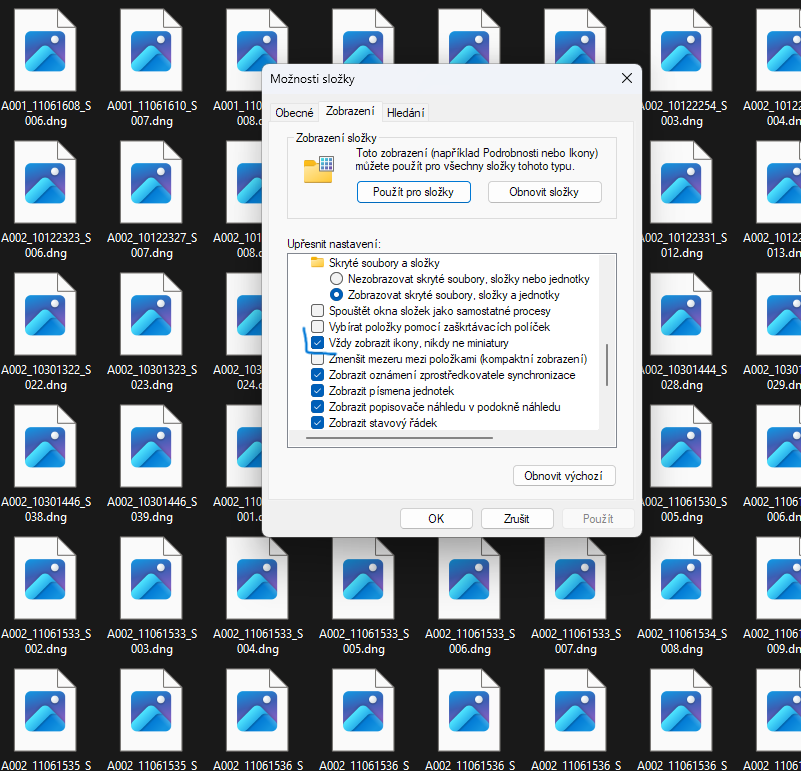Viewport: 801px width, 771px height.
Task: Click the A002_11061534_S008.dng file icon
Action: pyautogui.click(x=680, y=579)
